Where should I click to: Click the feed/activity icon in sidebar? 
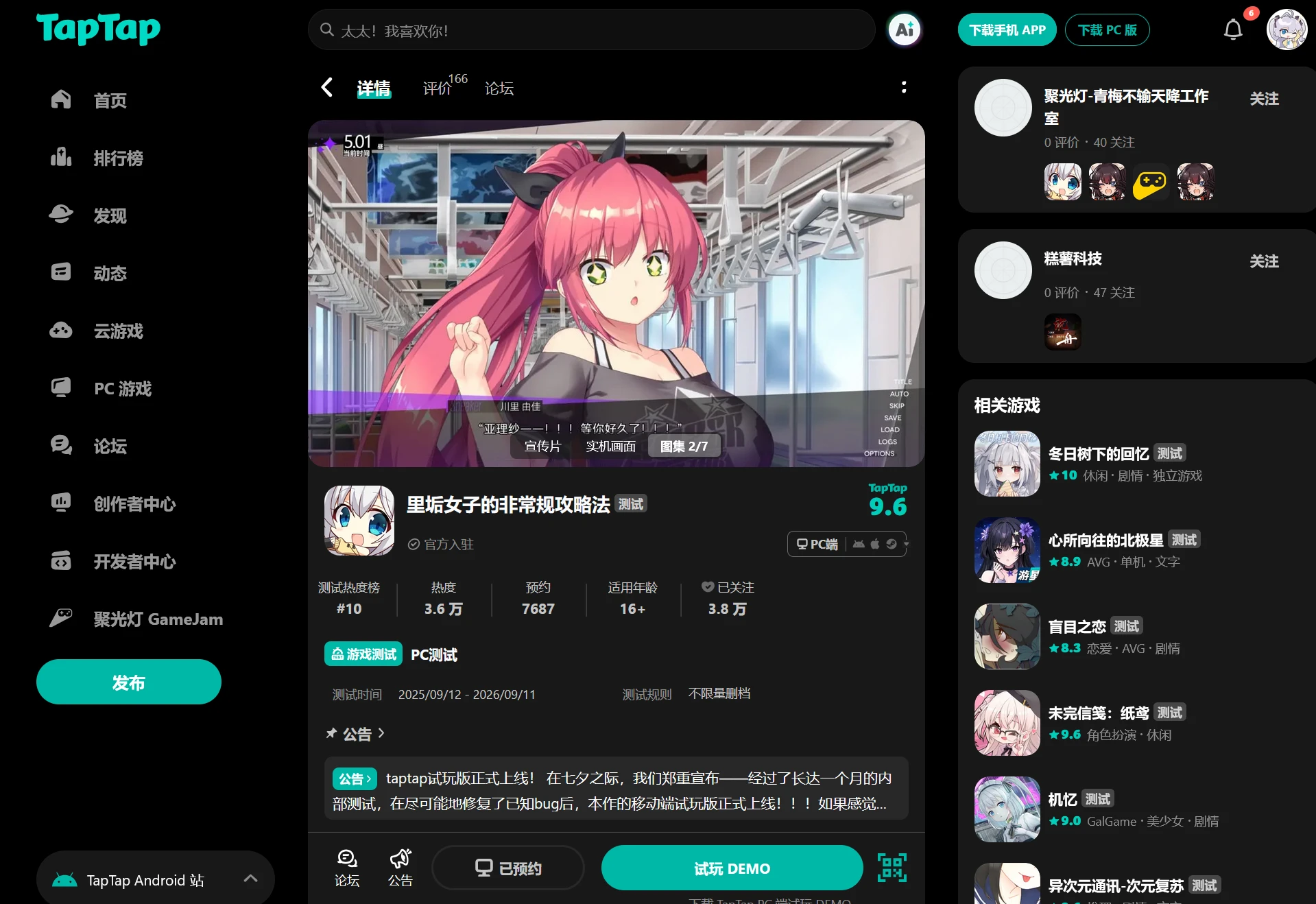pos(61,273)
